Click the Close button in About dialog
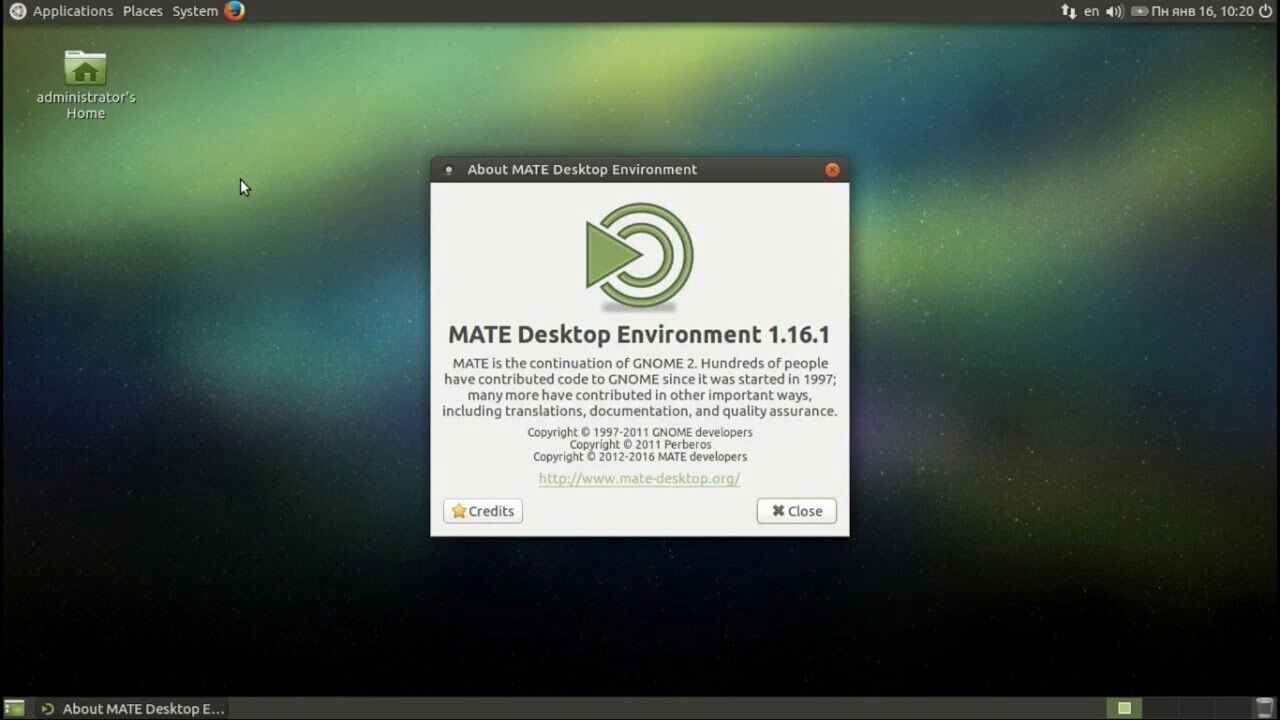 (x=797, y=511)
